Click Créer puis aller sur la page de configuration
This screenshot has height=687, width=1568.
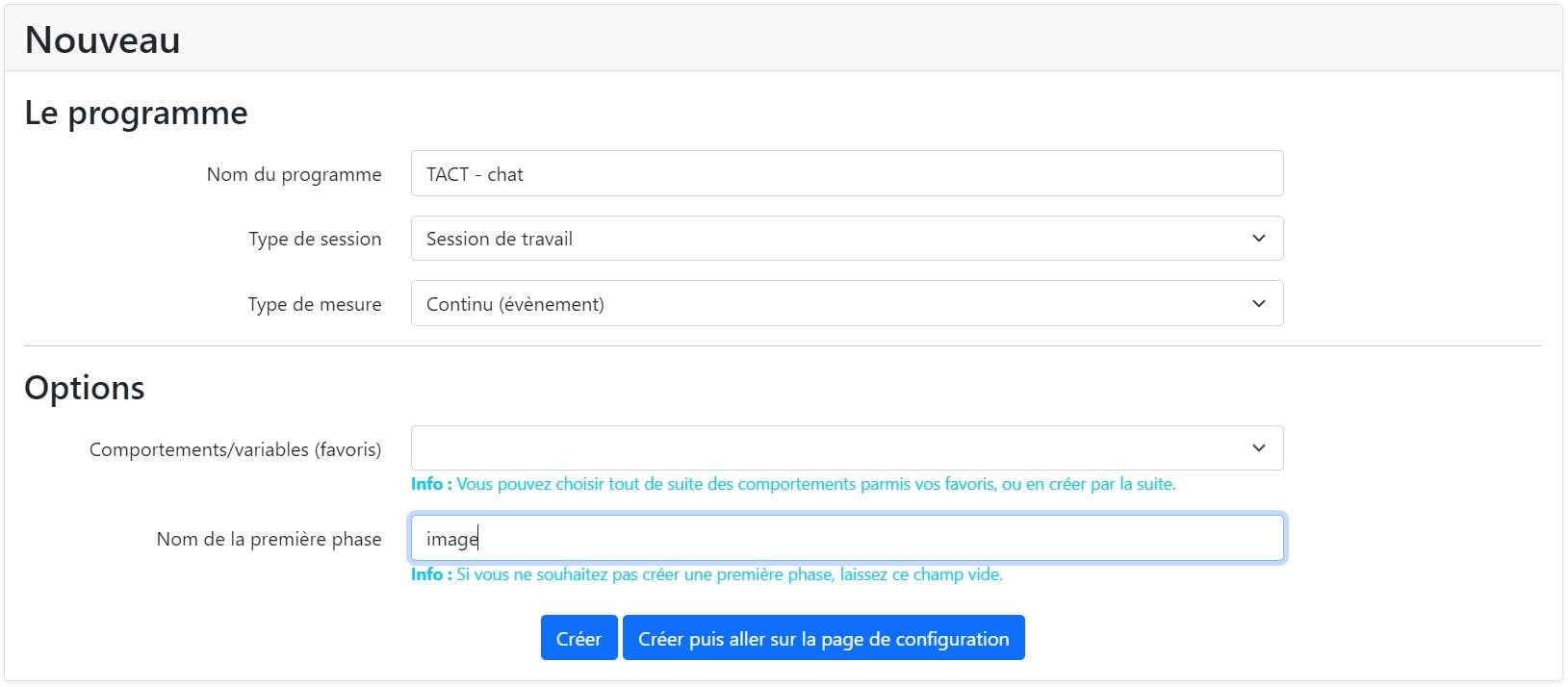823,638
